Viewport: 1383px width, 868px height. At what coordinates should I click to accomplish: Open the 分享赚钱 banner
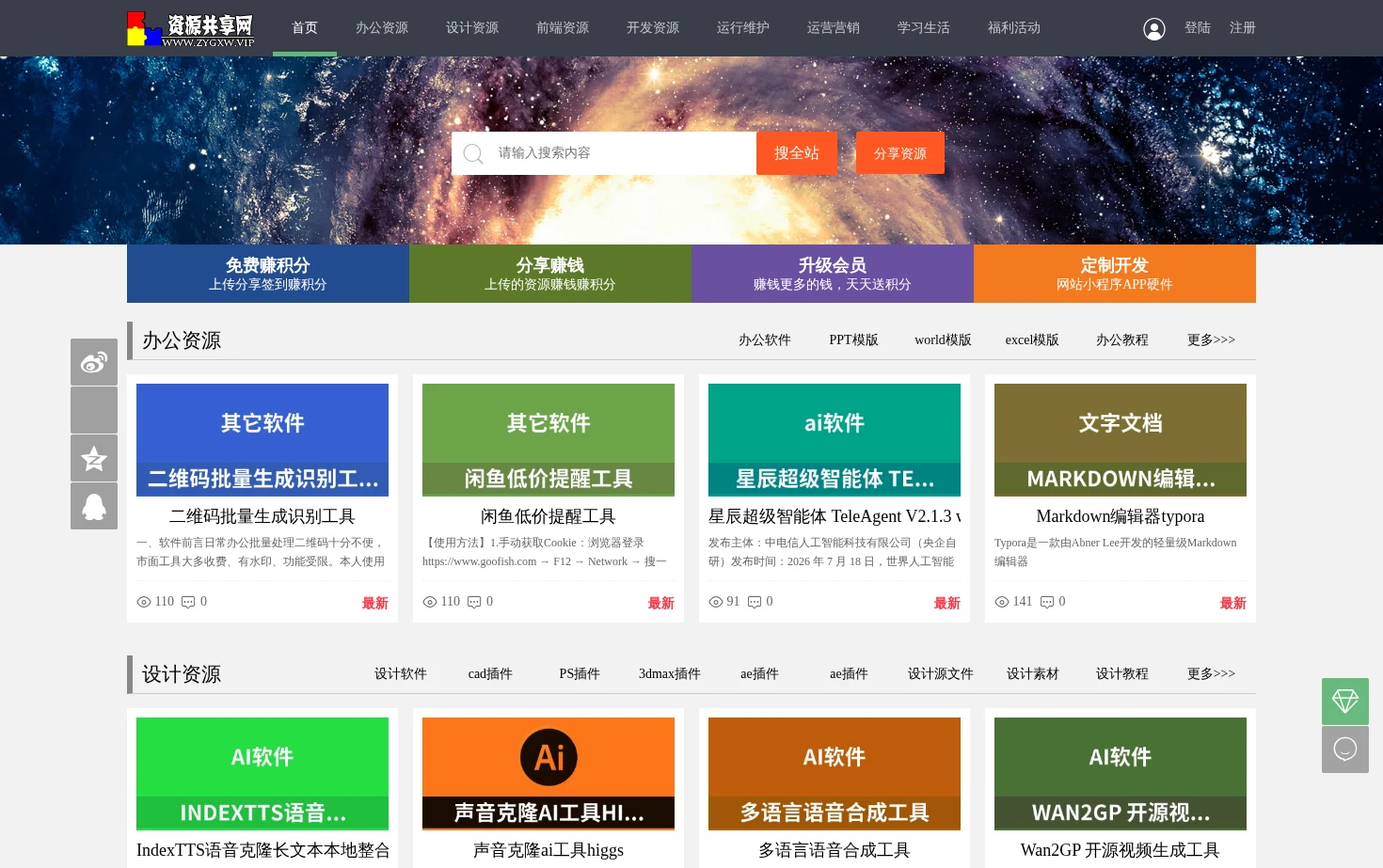click(550, 274)
